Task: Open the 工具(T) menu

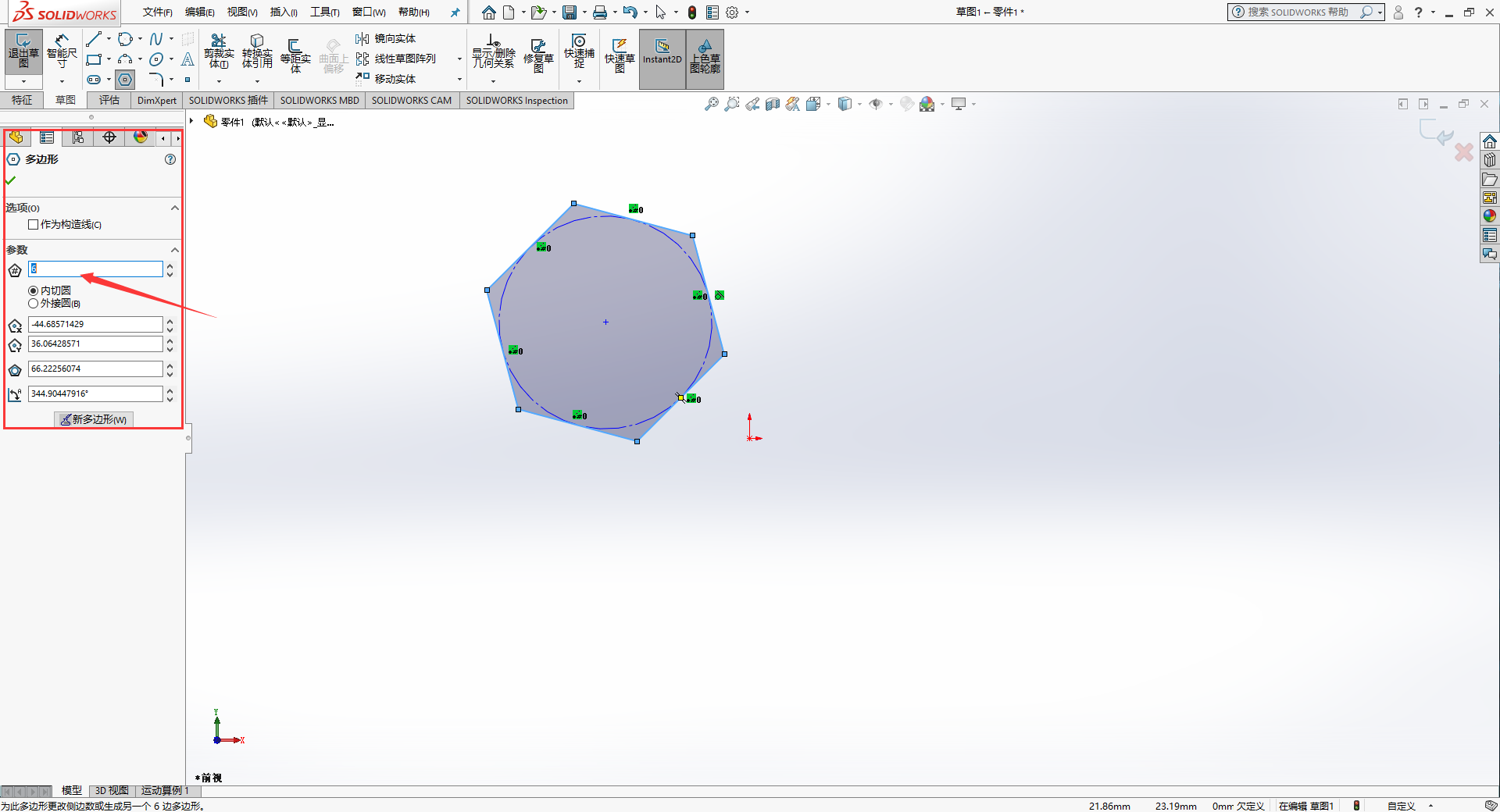Action: tap(324, 12)
